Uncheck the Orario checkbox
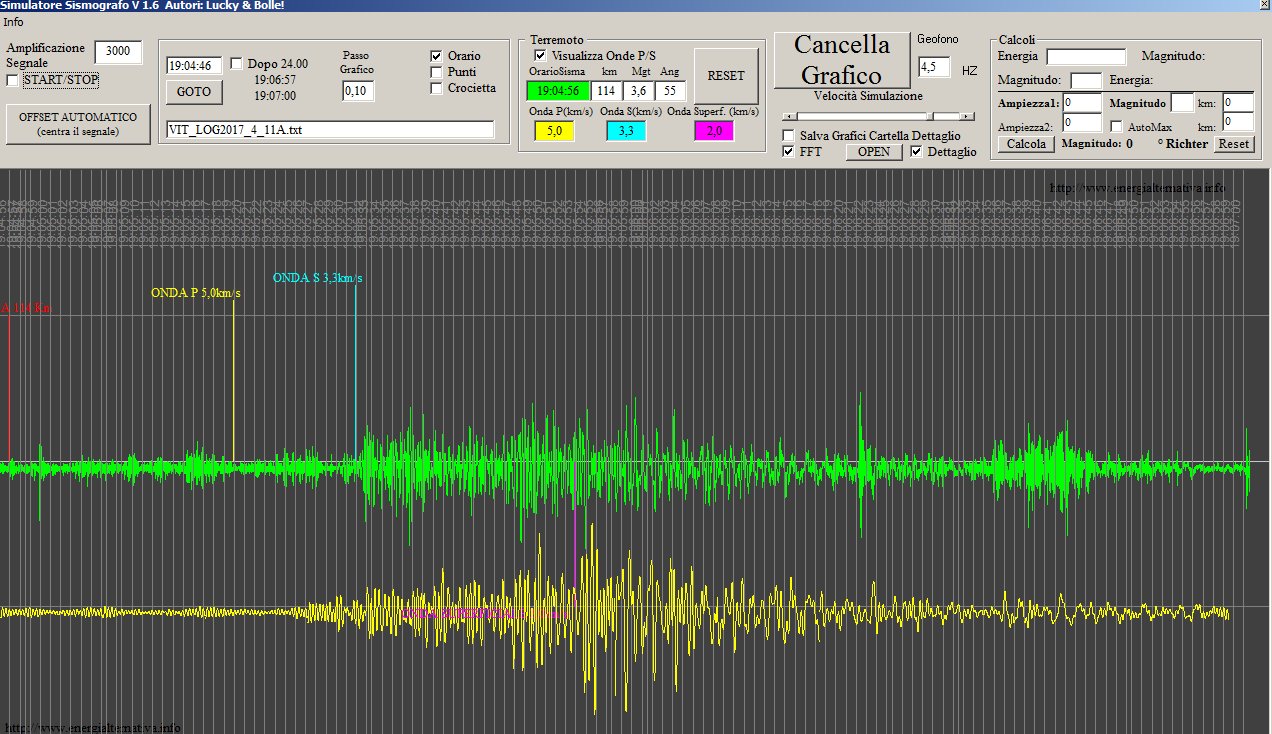The width and height of the screenshot is (1272, 734). (436, 56)
